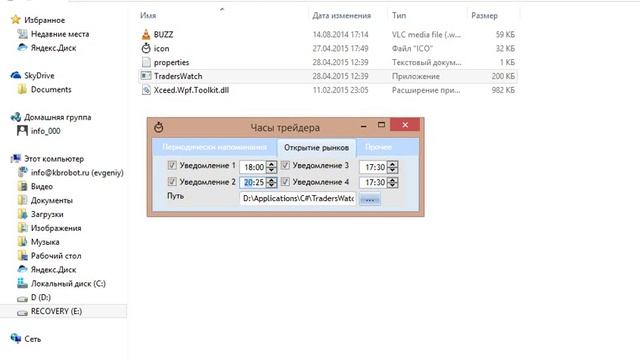640x360 pixels.
Task: Click the Путь path input field
Action: click(x=298, y=198)
